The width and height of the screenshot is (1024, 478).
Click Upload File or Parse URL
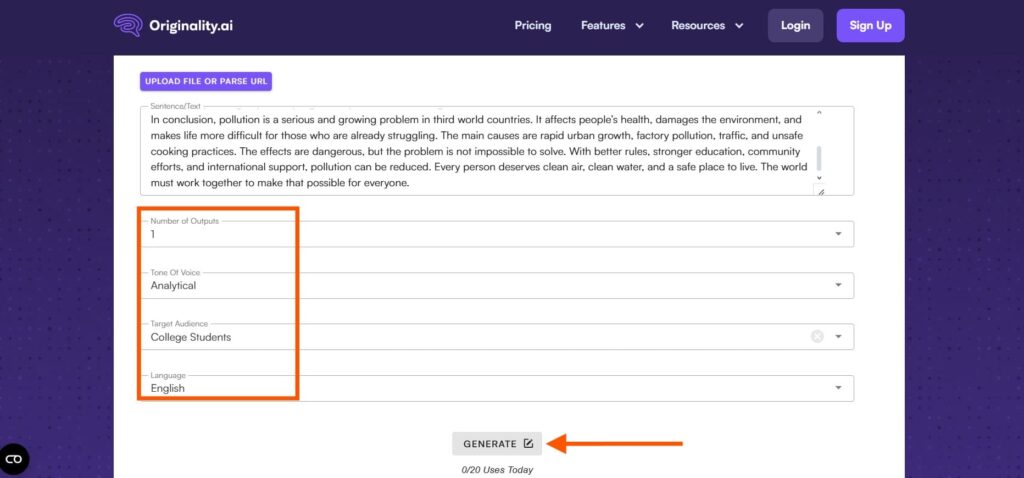(206, 81)
